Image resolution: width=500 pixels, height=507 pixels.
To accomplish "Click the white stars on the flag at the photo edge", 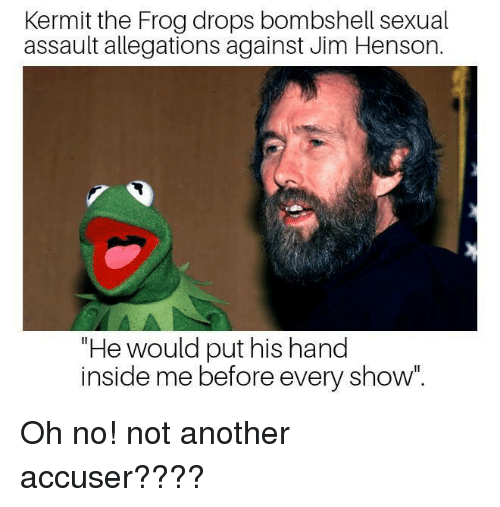I will click(471, 213).
